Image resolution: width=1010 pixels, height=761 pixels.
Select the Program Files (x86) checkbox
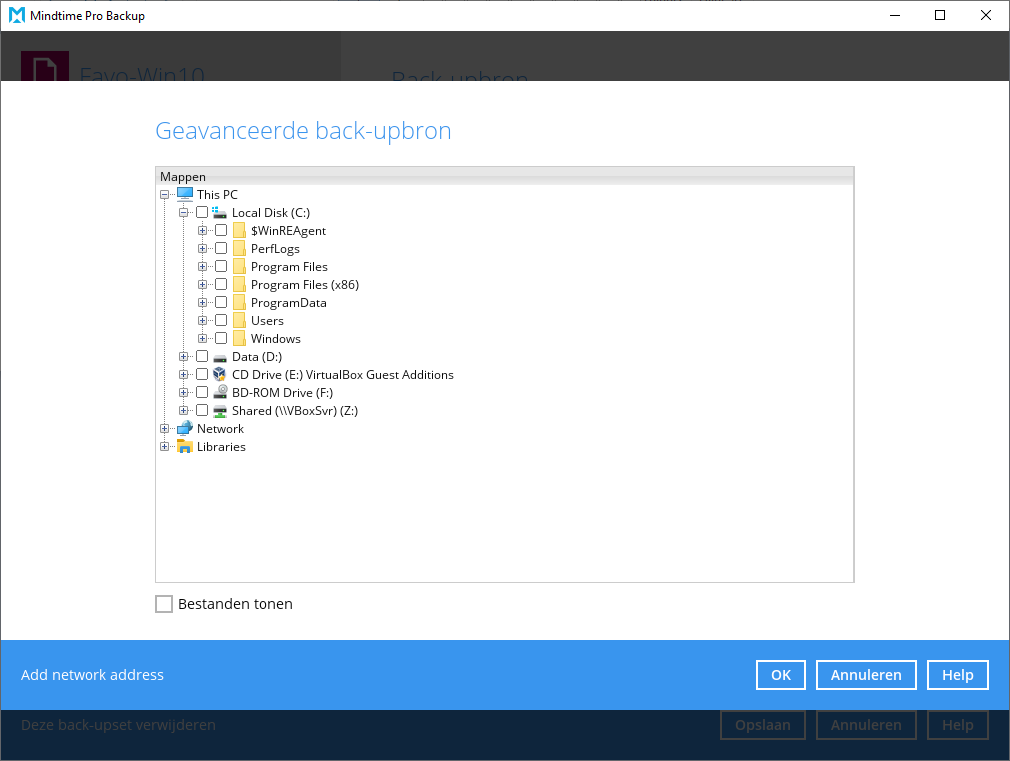pos(221,284)
